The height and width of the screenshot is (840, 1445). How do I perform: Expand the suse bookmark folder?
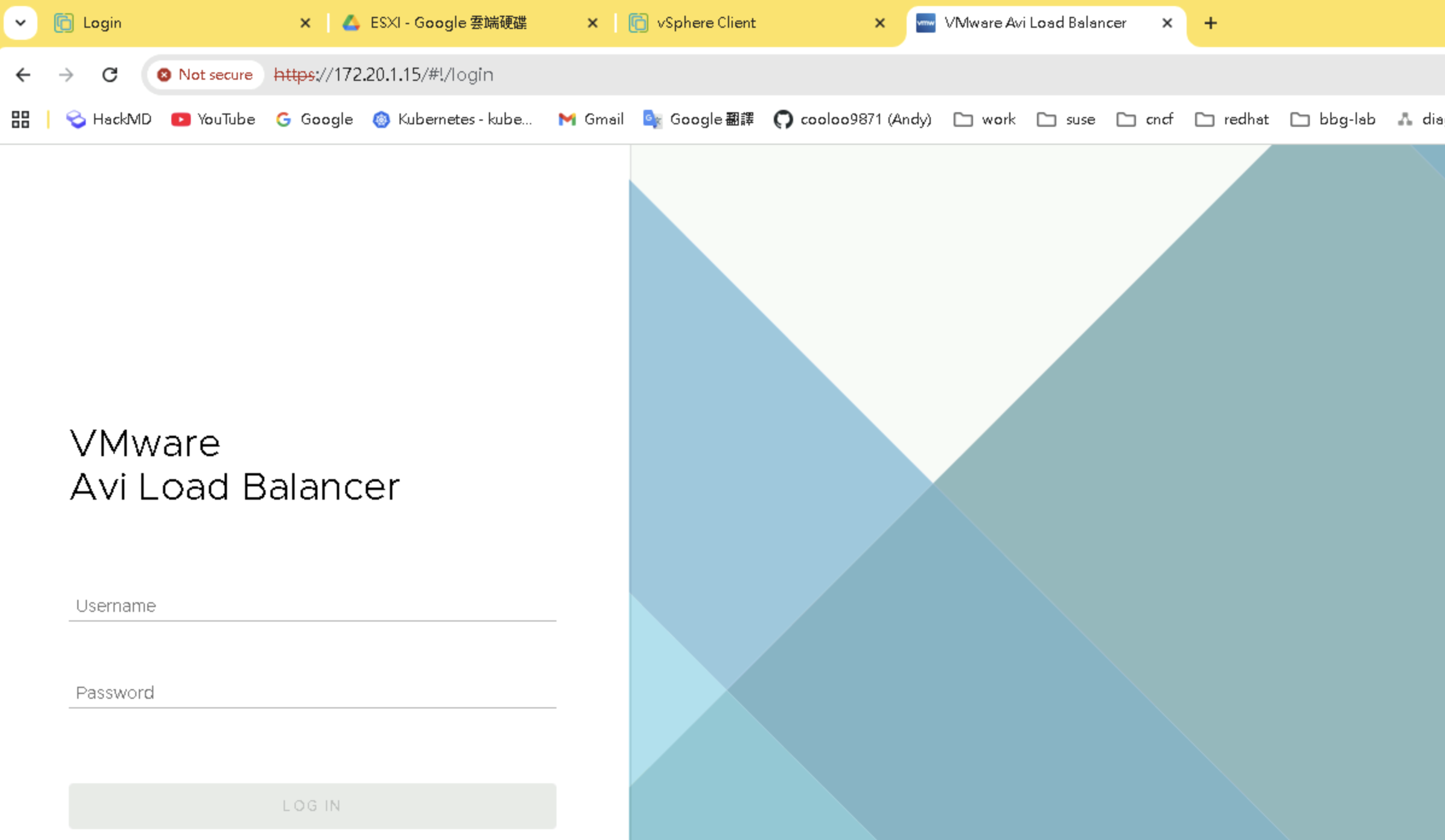(1066, 119)
